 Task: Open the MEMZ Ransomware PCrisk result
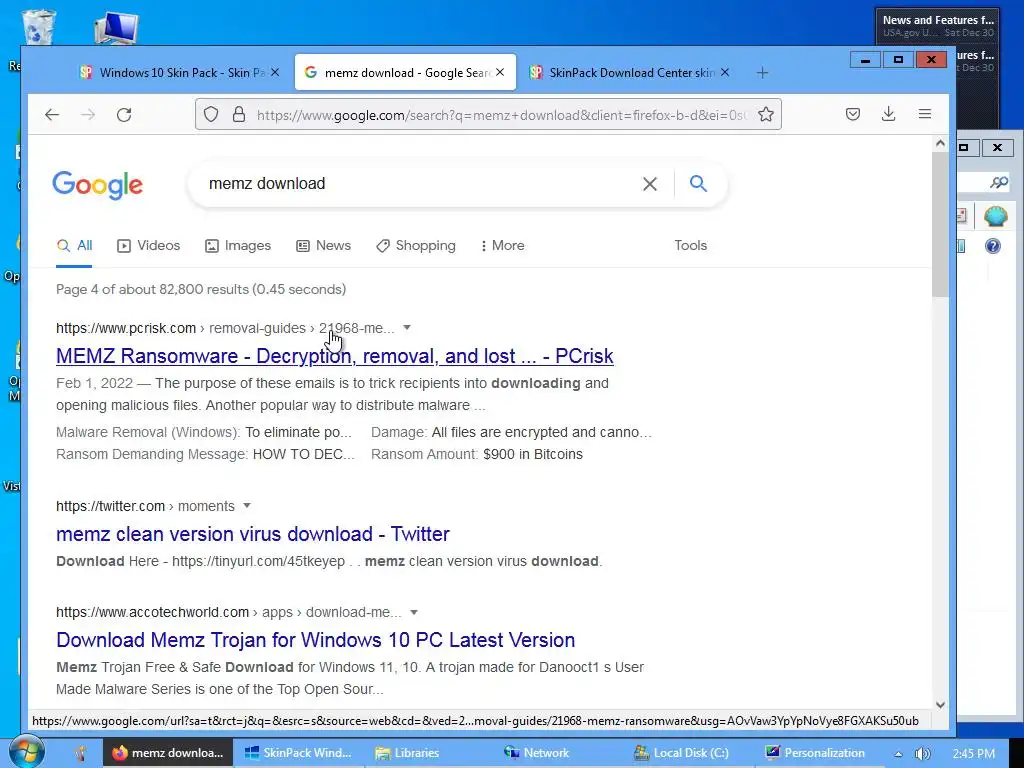[334, 356]
